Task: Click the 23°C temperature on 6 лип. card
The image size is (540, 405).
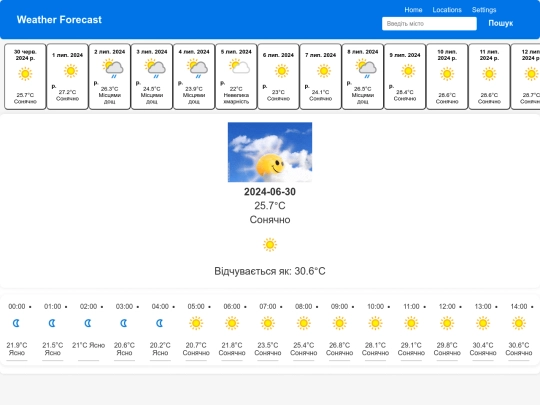Action: click(x=278, y=92)
